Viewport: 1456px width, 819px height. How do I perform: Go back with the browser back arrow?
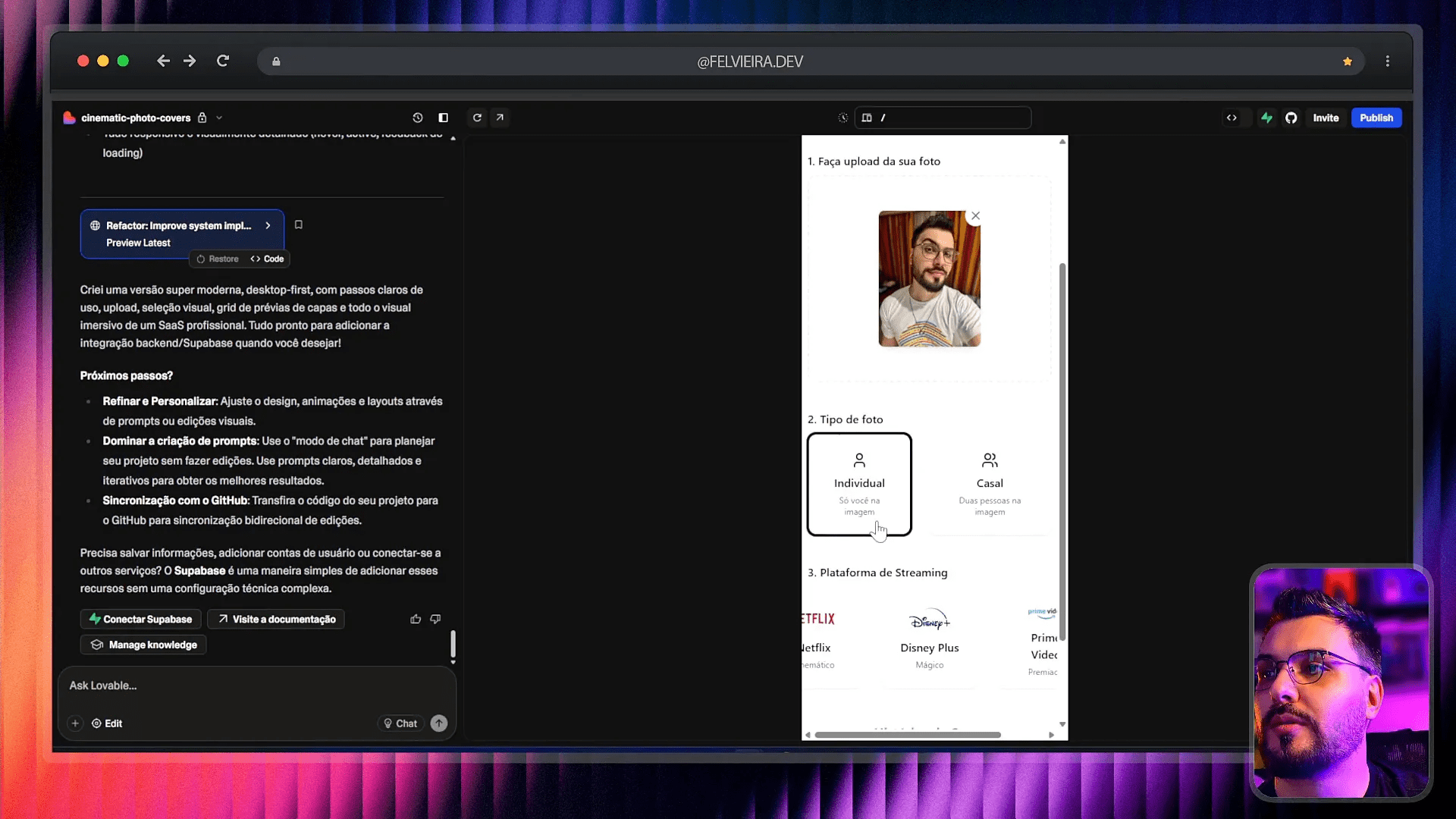163,61
